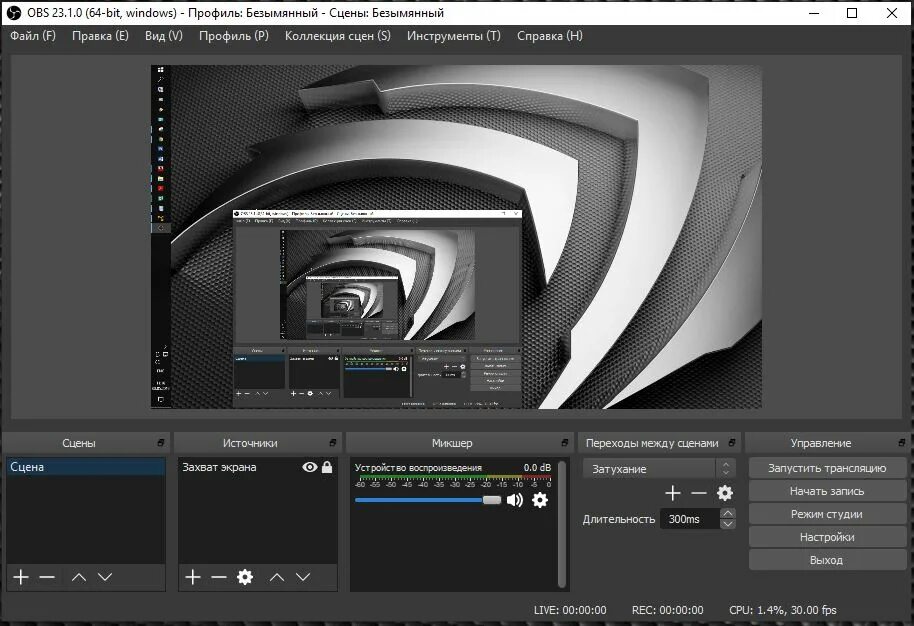Enable Режим студии

click(827, 514)
